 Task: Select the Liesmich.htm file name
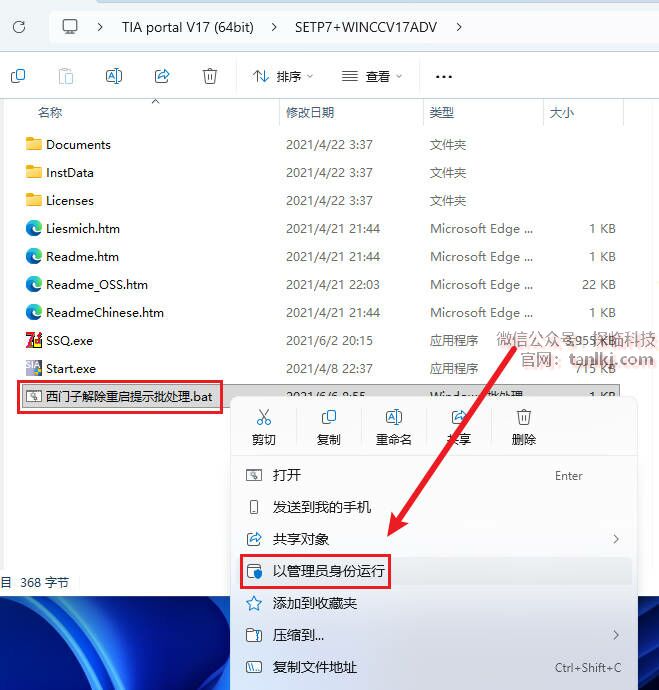[x=83, y=229]
